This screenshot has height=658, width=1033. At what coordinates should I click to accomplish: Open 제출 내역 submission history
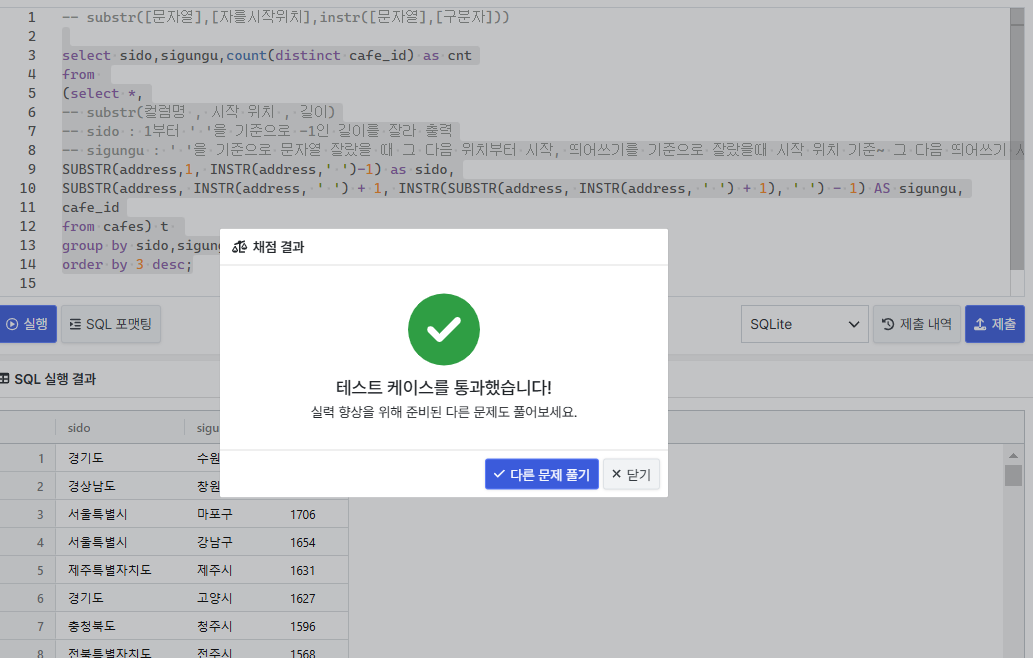917,324
